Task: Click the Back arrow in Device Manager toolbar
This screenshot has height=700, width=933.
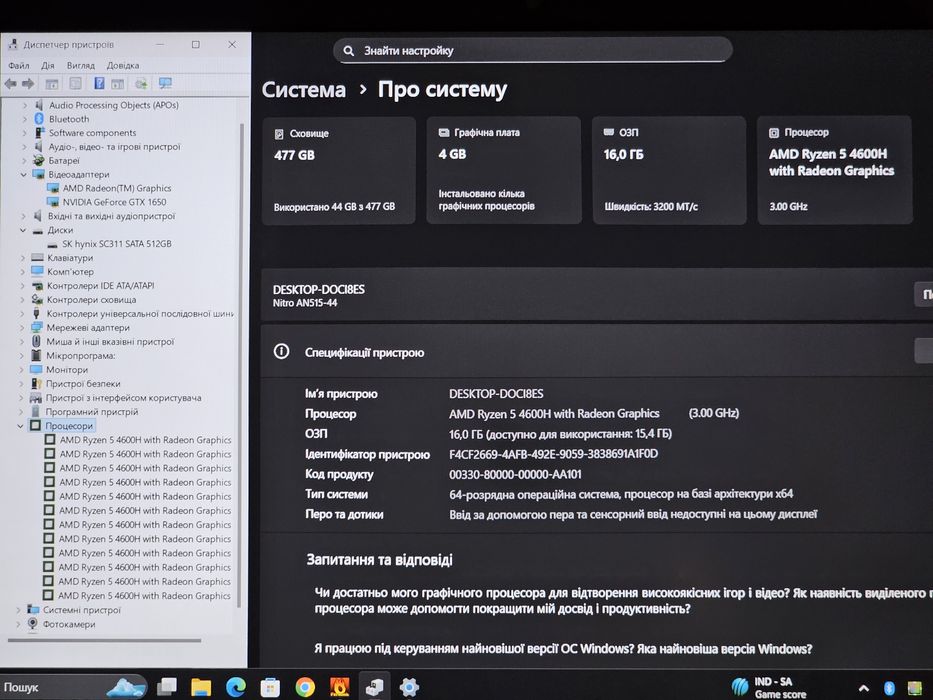Action: coord(11,84)
